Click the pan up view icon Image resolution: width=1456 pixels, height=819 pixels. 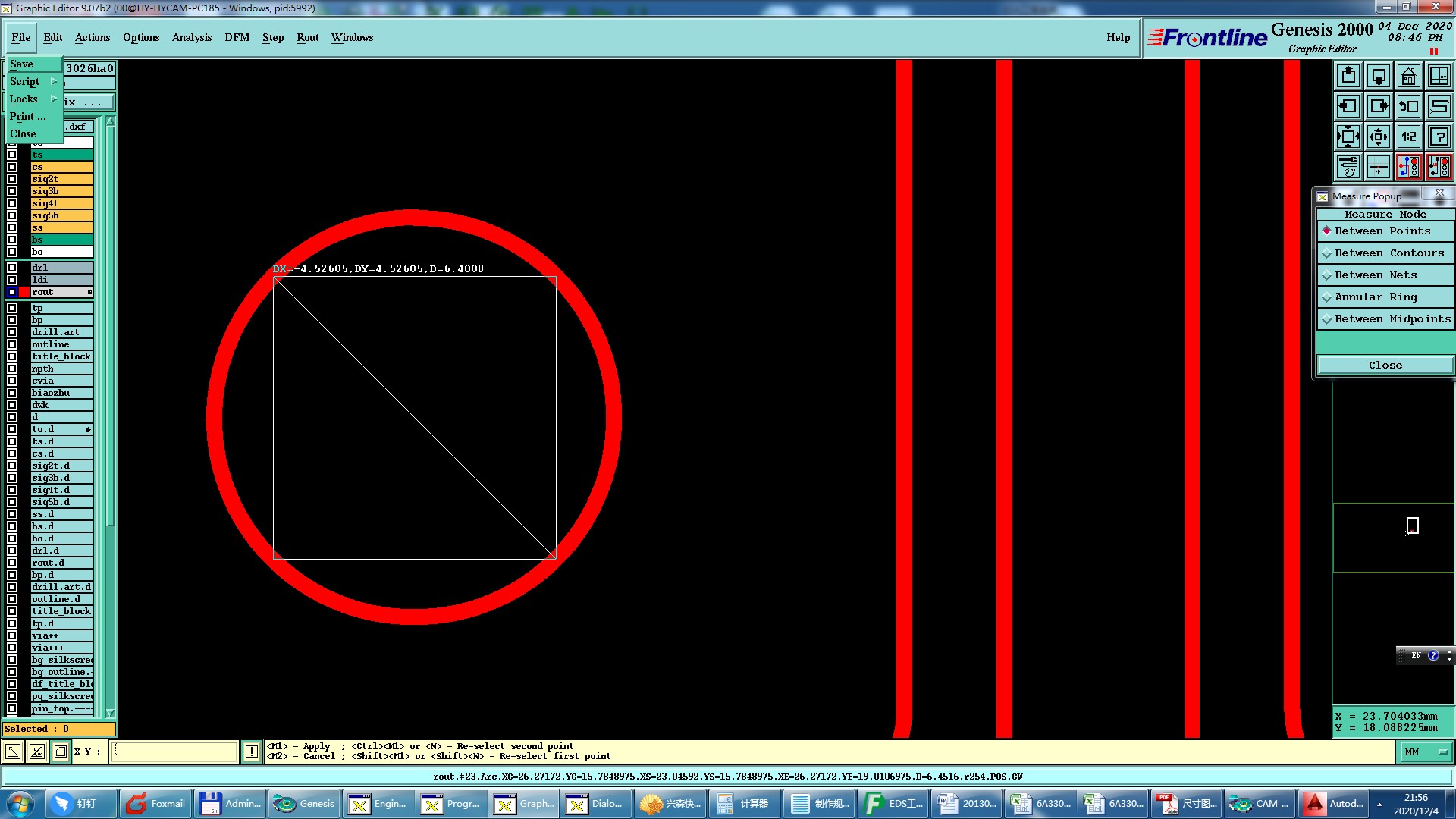pyautogui.click(x=1348, y=76)
